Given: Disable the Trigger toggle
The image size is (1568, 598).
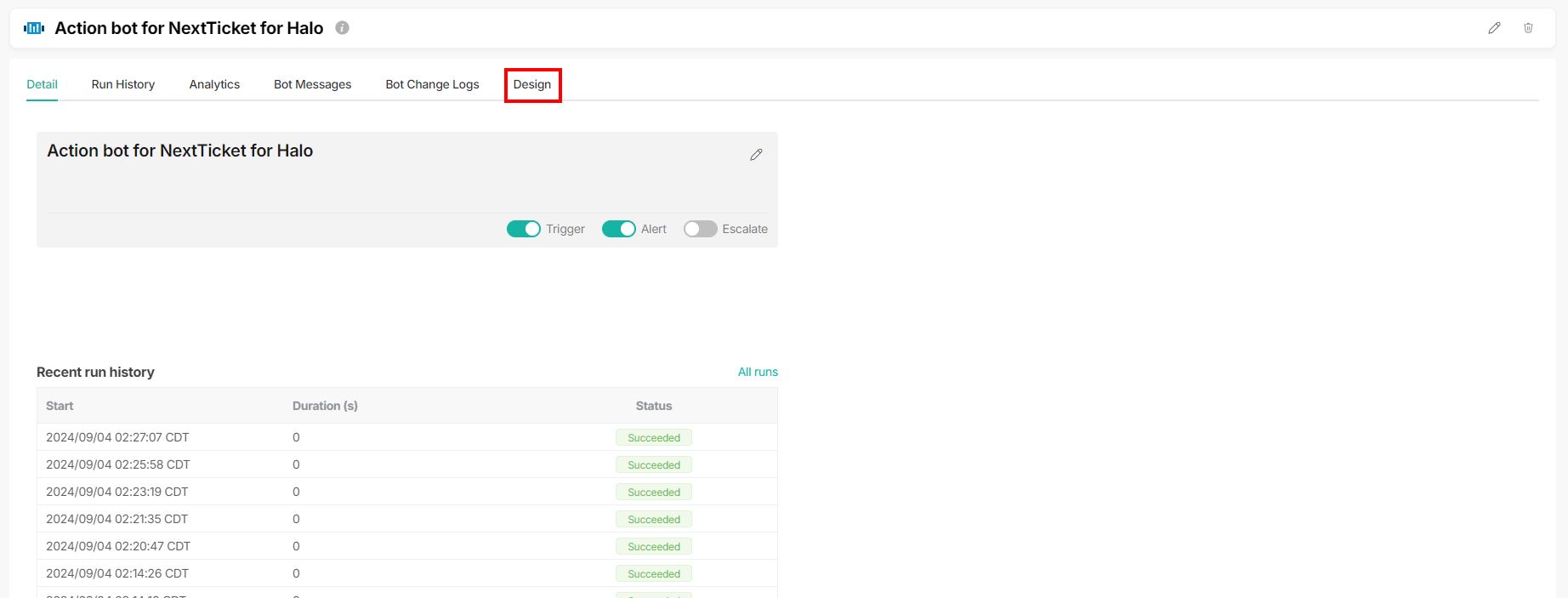Looking at the screenshot, I should click(x=524, y=229).
